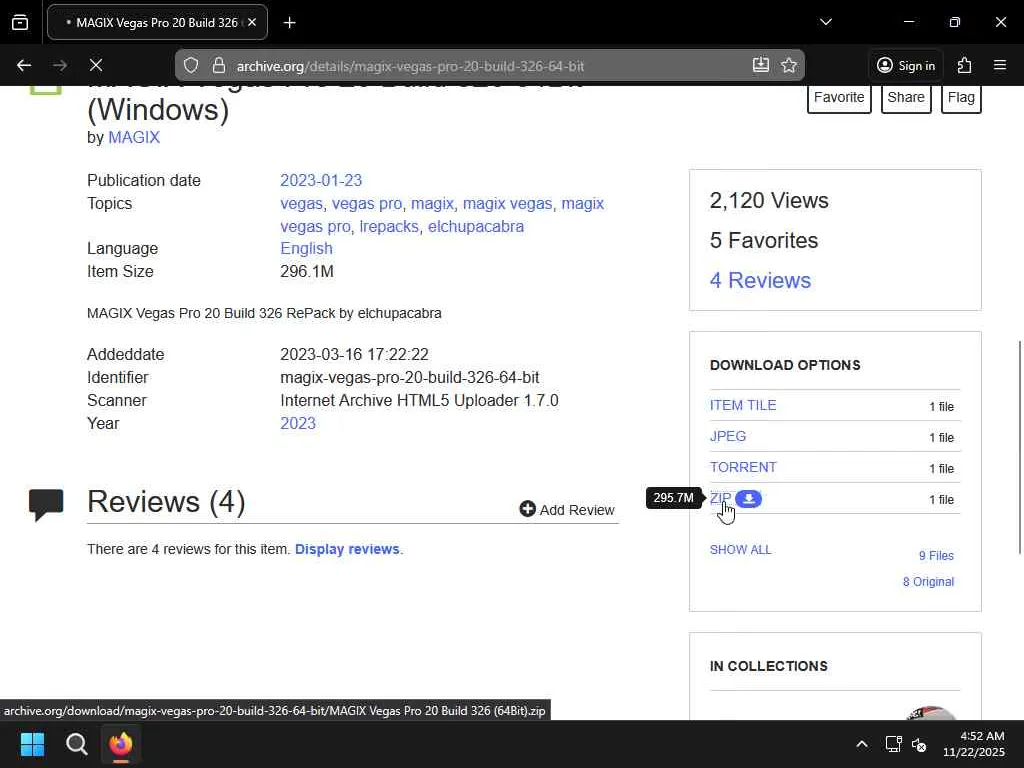Click the reviews speech bubble icon

click(x=46, y=504)
